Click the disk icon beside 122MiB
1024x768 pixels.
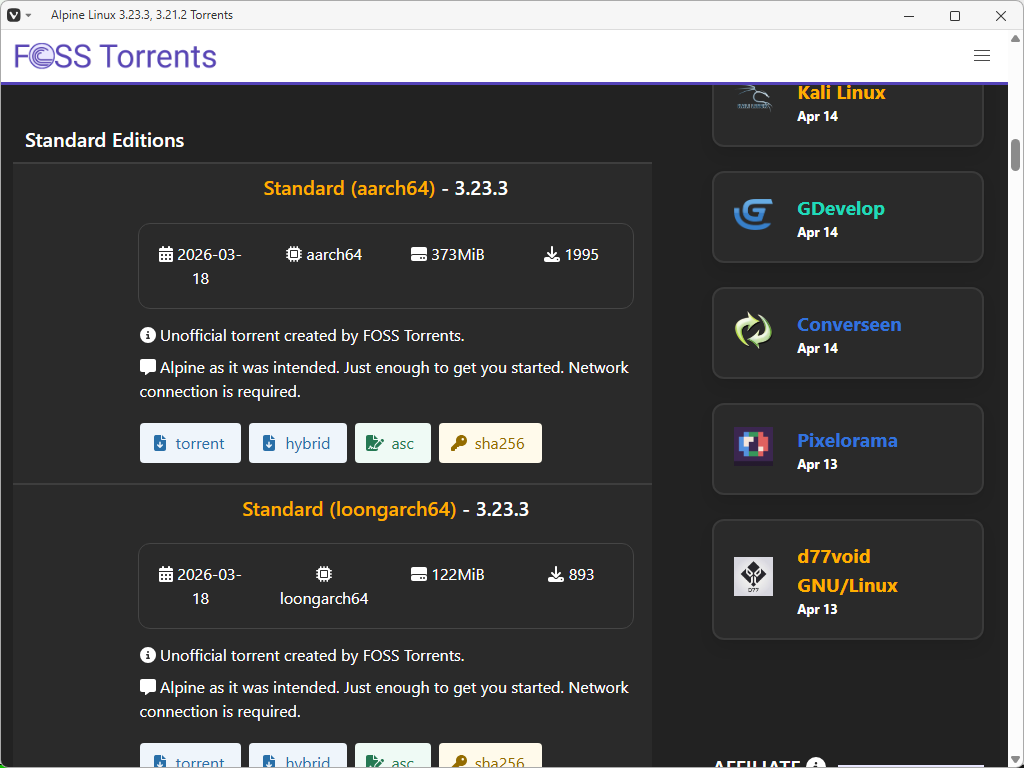click(x=419, y=574)
